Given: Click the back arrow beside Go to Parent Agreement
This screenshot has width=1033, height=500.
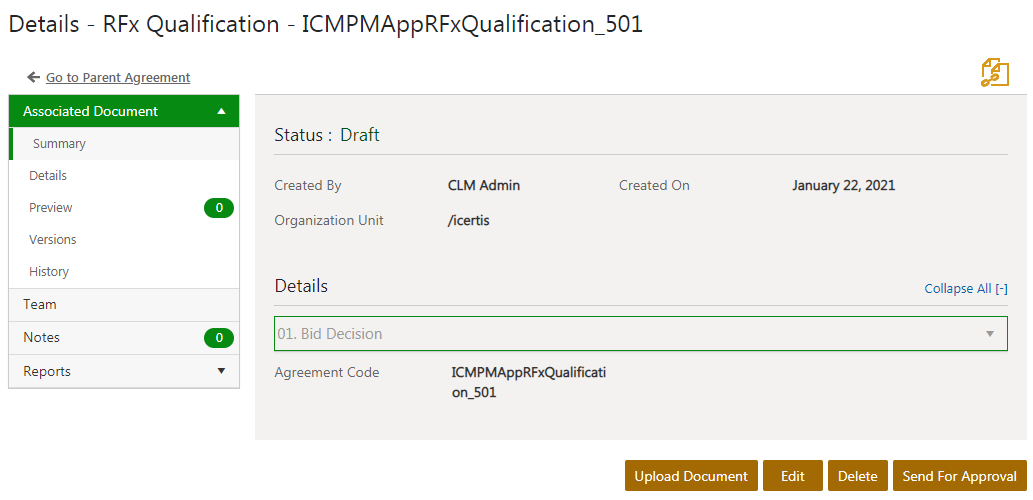Looking at the screenshot, I should pos(34,77).
